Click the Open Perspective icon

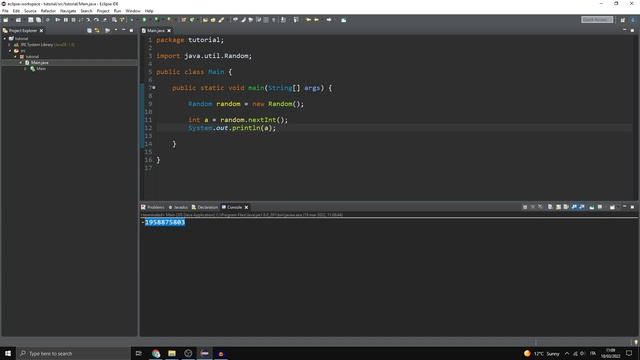[623, 20]
